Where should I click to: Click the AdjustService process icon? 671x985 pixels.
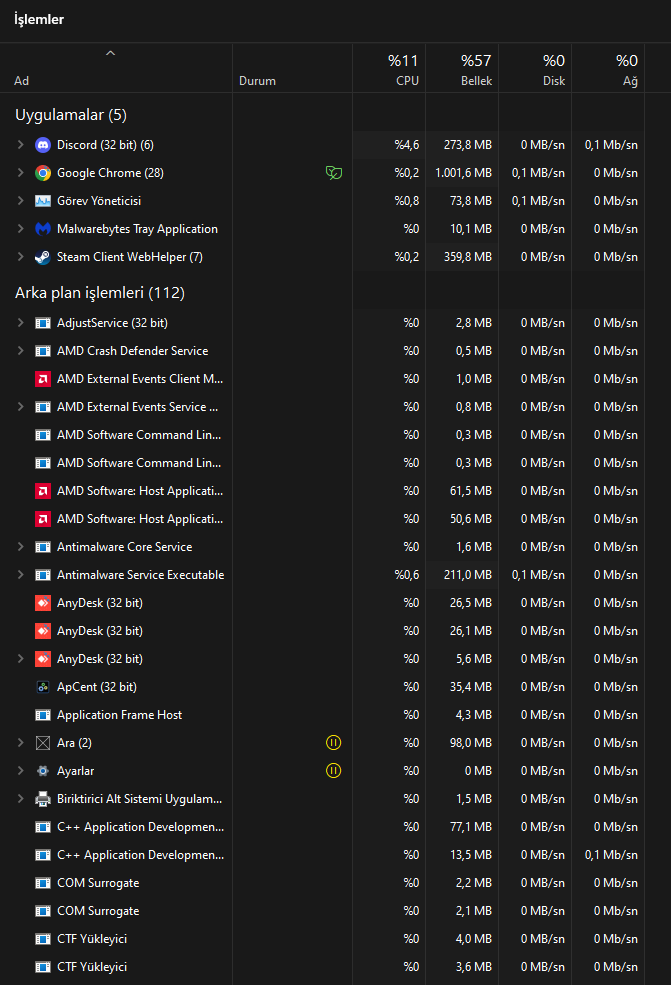[x=43, y=323]
